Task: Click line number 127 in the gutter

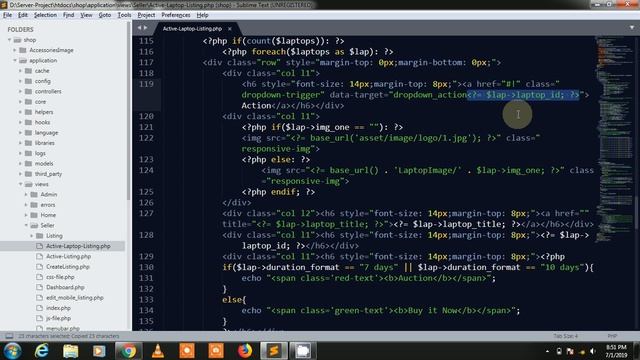Action: tap(146, 213)
